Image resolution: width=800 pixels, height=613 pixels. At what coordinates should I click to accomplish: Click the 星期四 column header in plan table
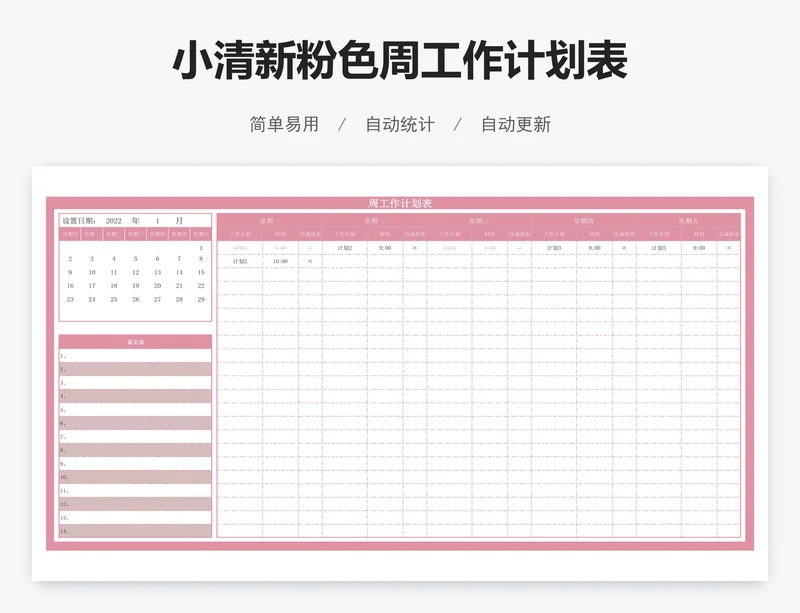(584, 221)
